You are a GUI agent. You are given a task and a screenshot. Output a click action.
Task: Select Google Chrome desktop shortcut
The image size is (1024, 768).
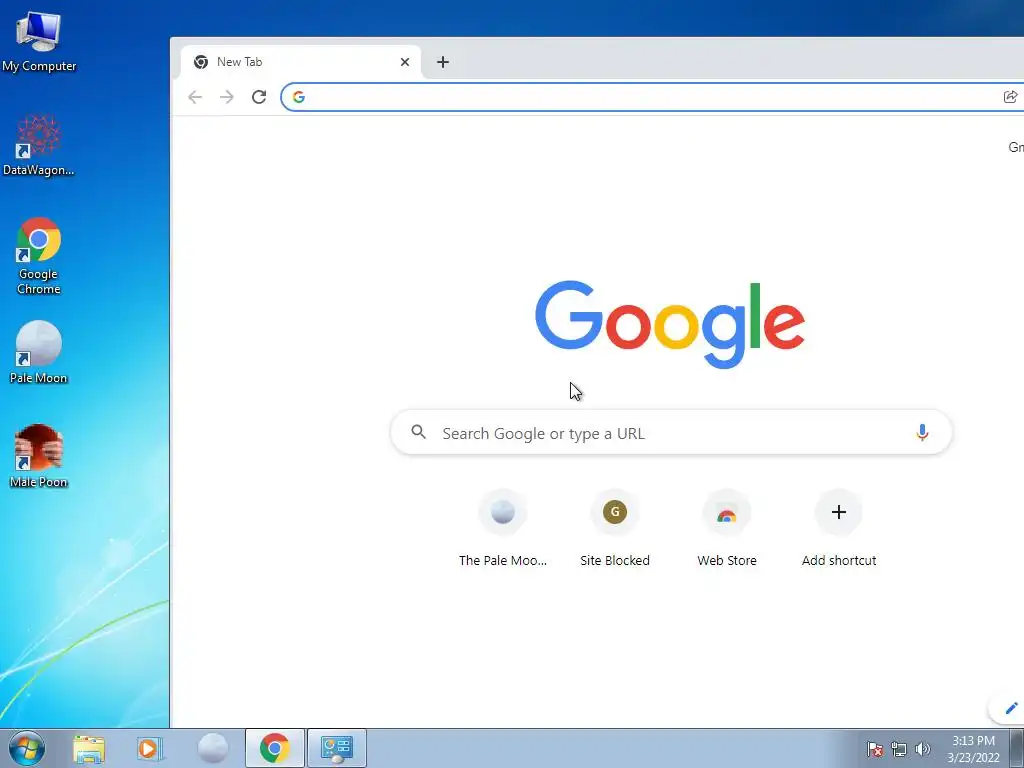(39, 257)
